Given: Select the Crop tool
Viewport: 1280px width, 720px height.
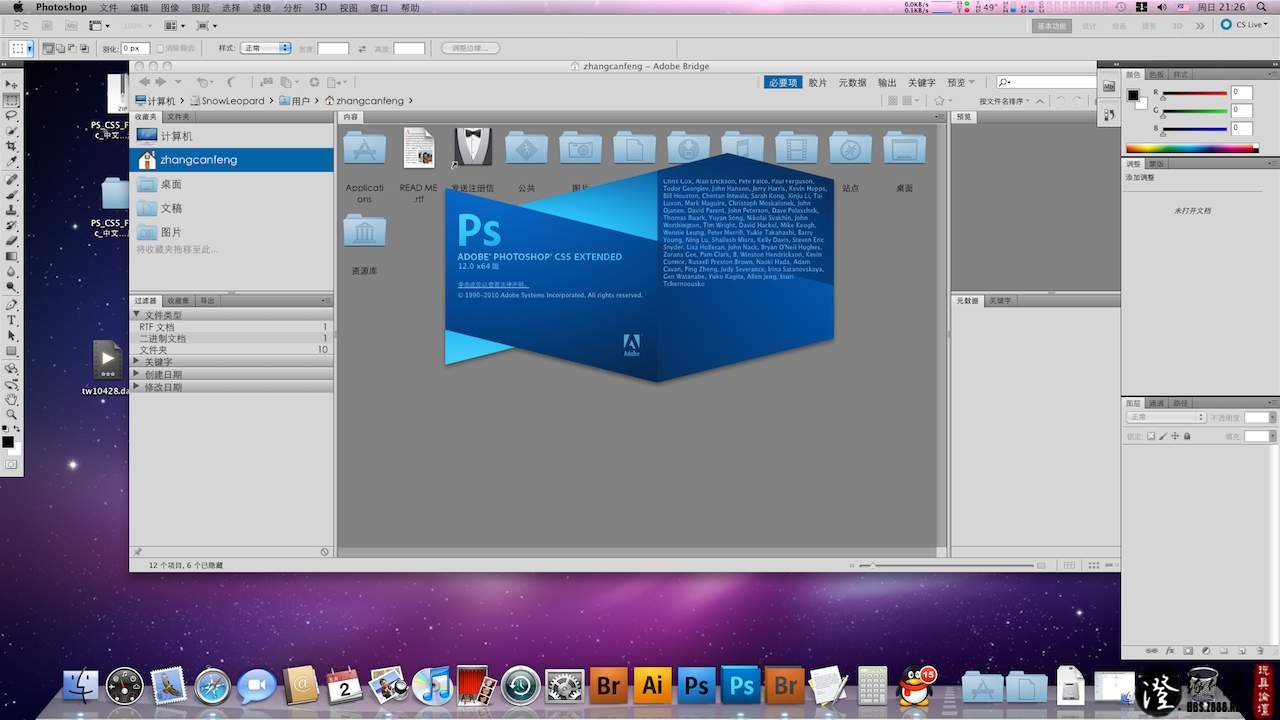Looking at the screenshot, I should pyautogui.click(x=12, y=146).
